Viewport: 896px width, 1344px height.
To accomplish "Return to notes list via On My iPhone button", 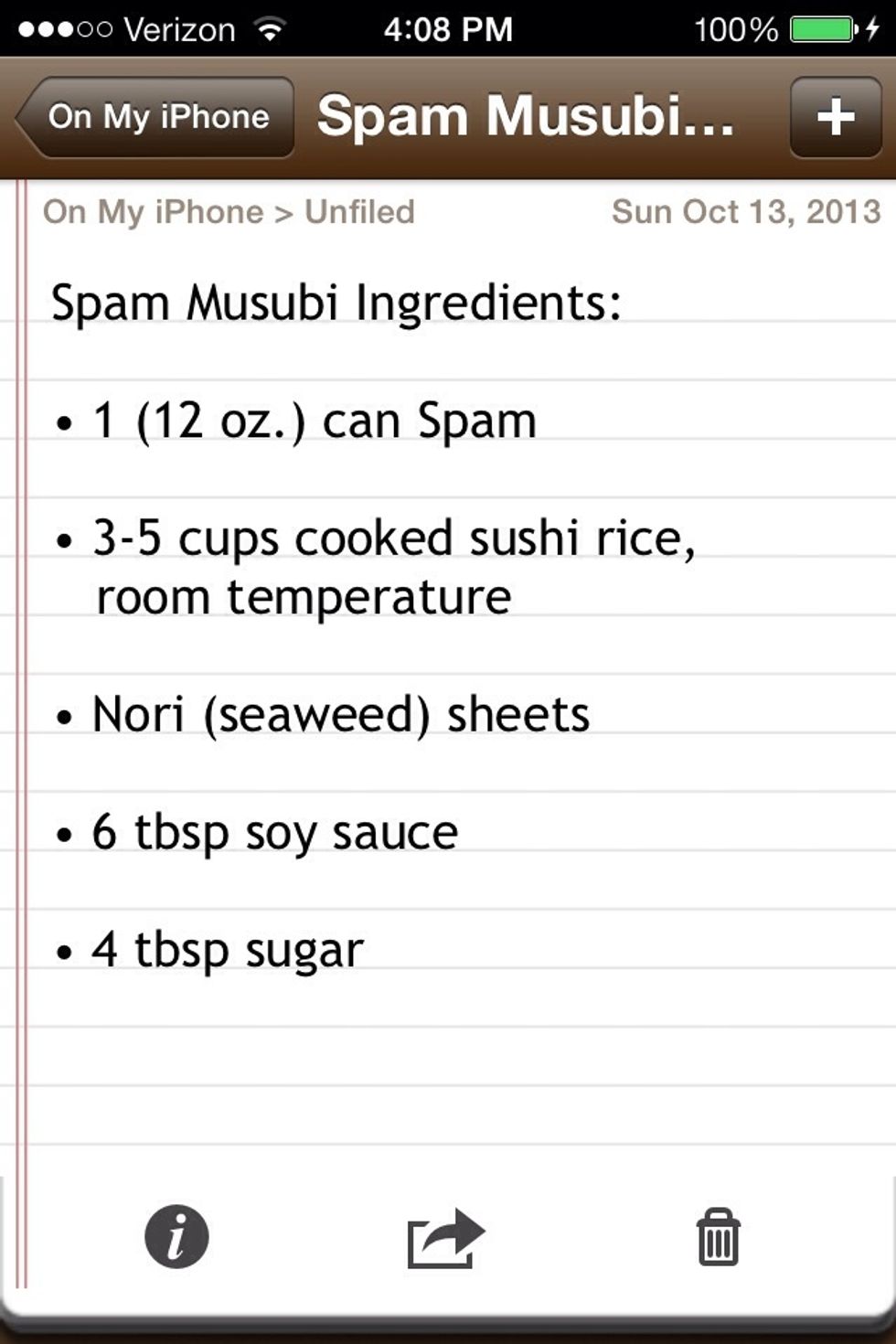I will pyautogui.click(x=157, y=115).
